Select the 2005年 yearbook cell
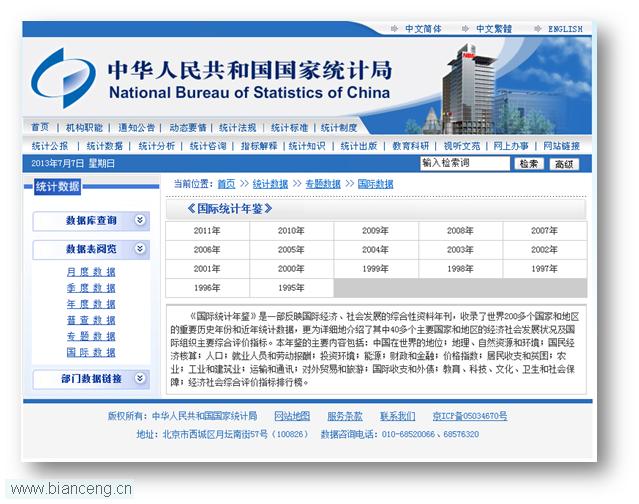Viewport: 639px width, 504px height. click(291, 250)
